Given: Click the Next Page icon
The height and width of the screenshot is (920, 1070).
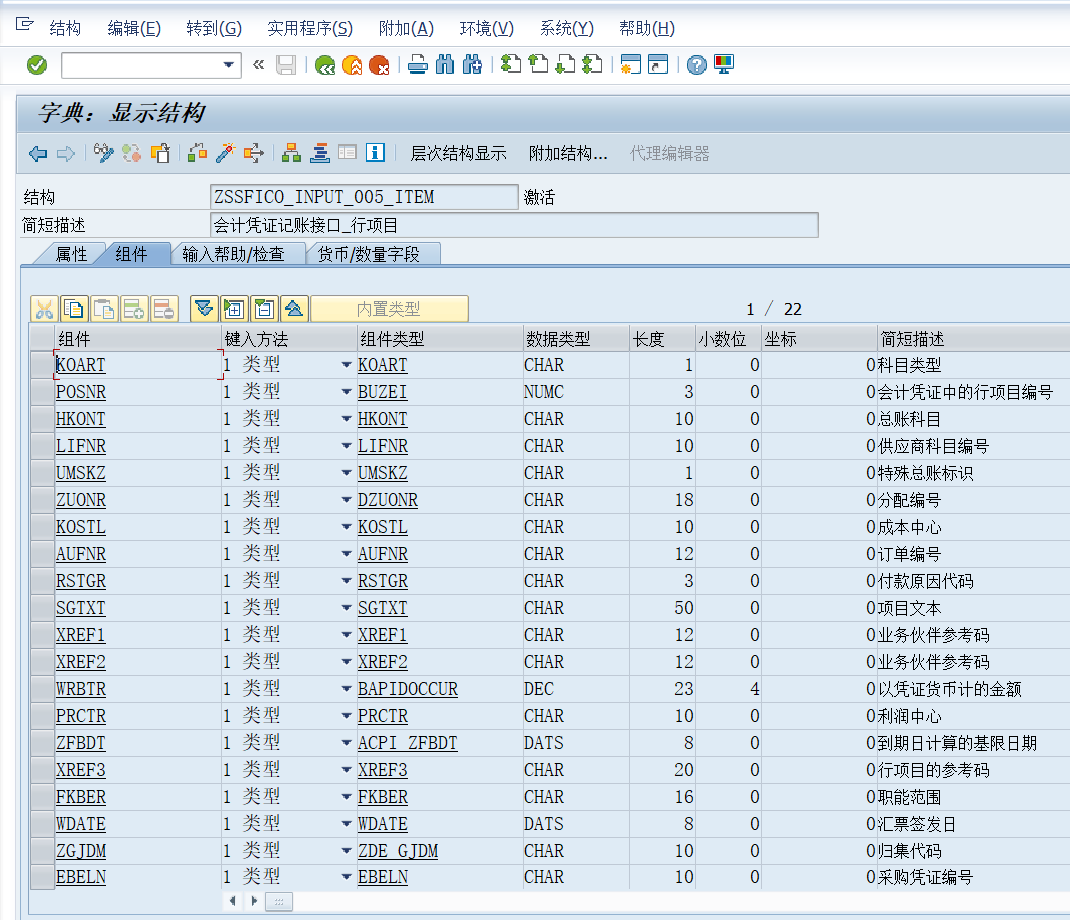Looking at the screenshot, I should [x=565, y=65].
